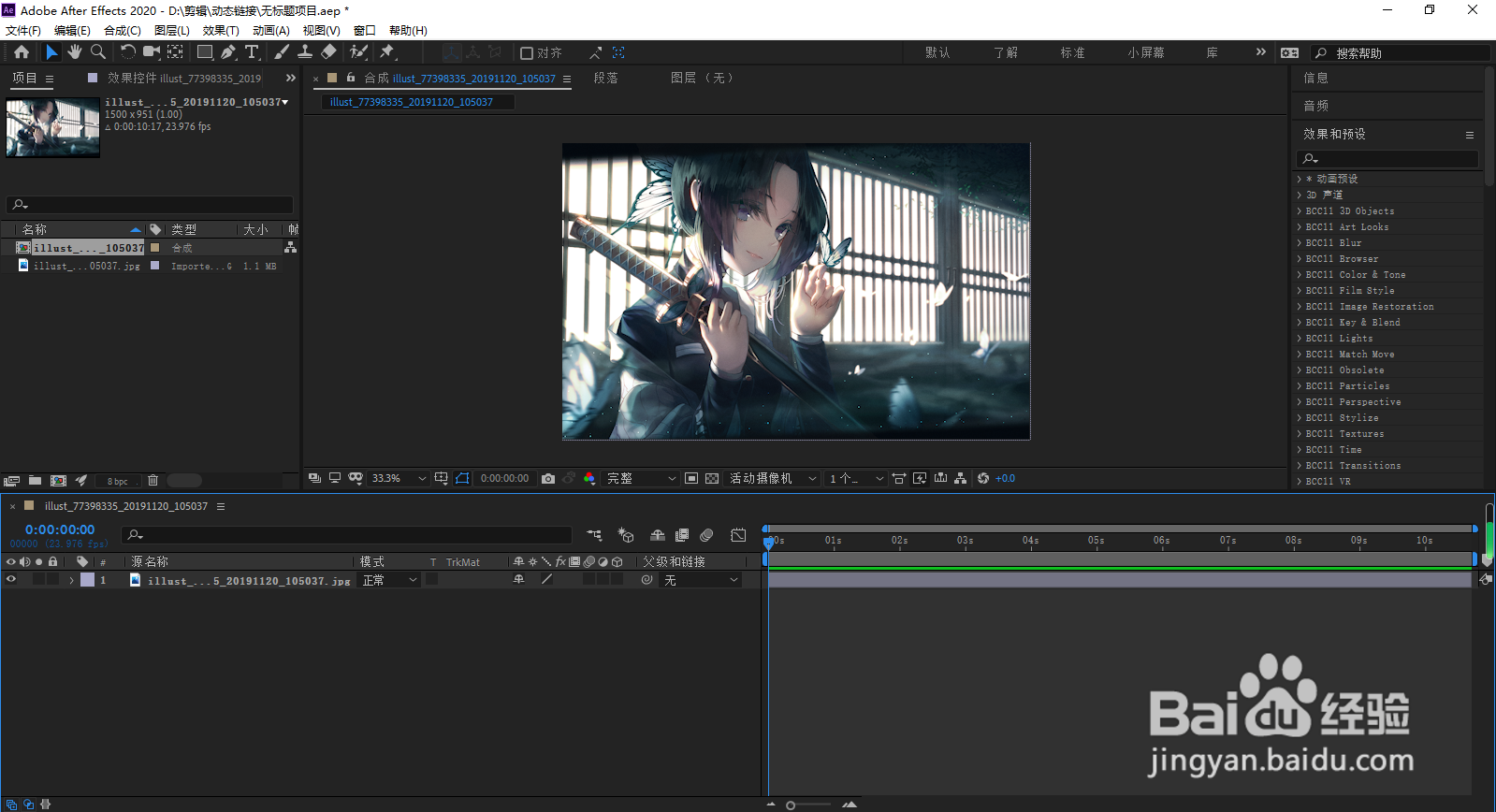This screenshot has width=1496, height=812.
Task: Toggle the 8 bpc color depth setting
Action: (117, 482)
